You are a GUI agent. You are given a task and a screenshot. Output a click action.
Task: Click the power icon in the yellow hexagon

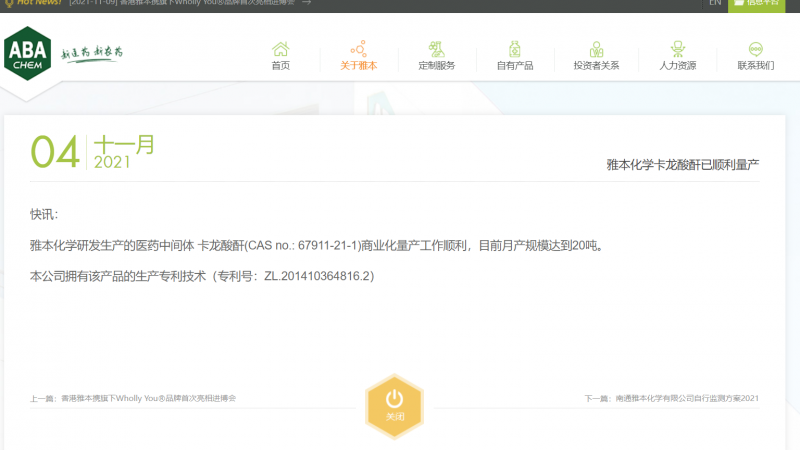[x=394, y=398]
